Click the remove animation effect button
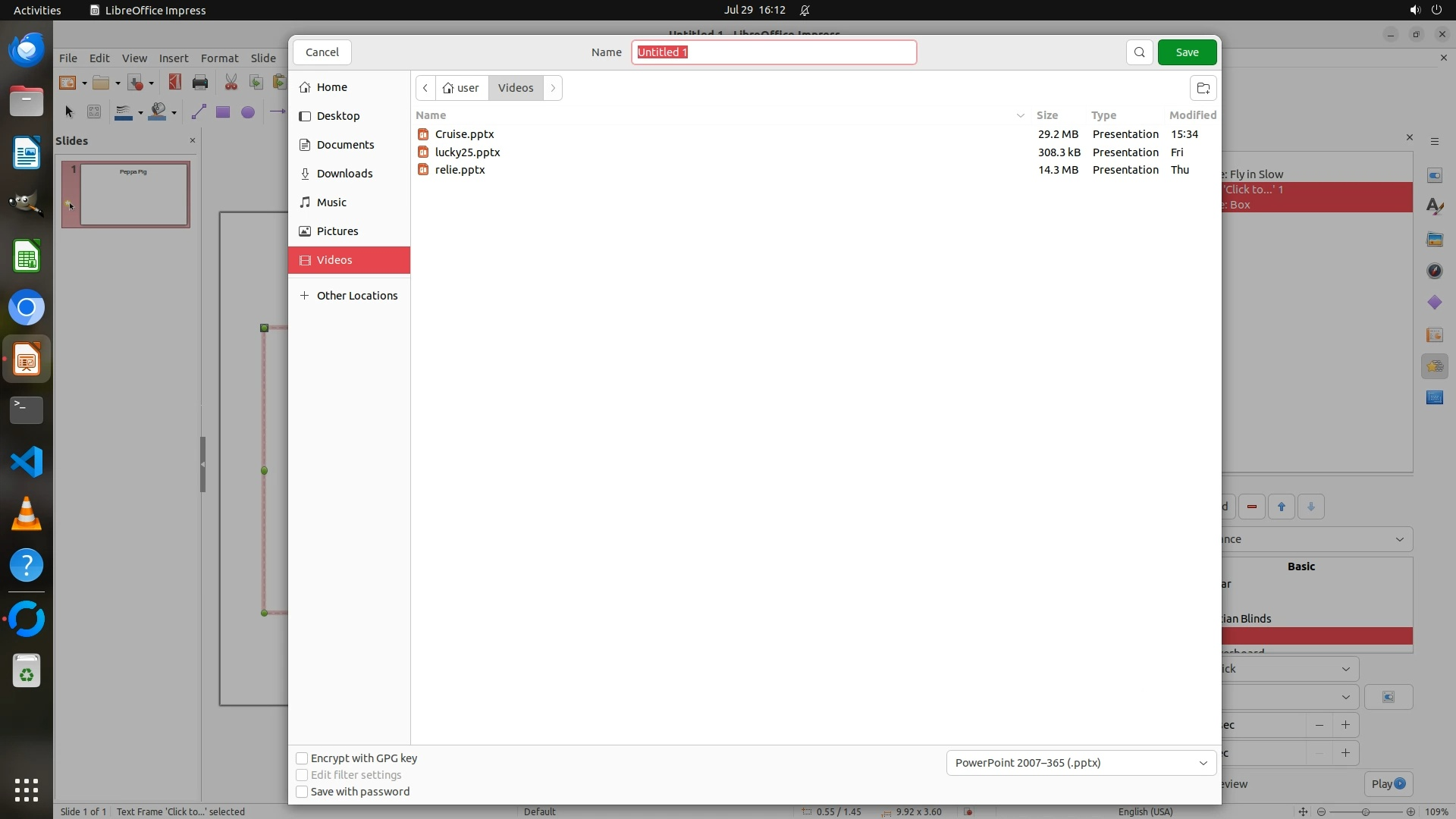The height and width of the screenshot is (819, 1456). 1252,507
